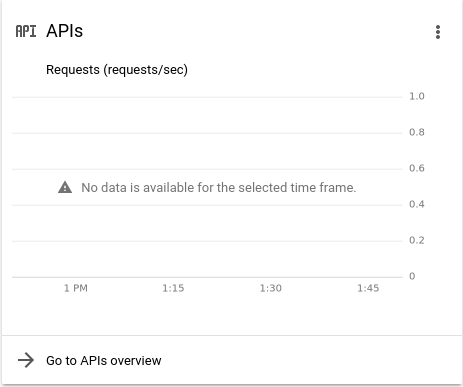The width and height of the screenshot is (463, 387).
Task: Click the 1 PM time axis label
Action: [x=76, y=288]
